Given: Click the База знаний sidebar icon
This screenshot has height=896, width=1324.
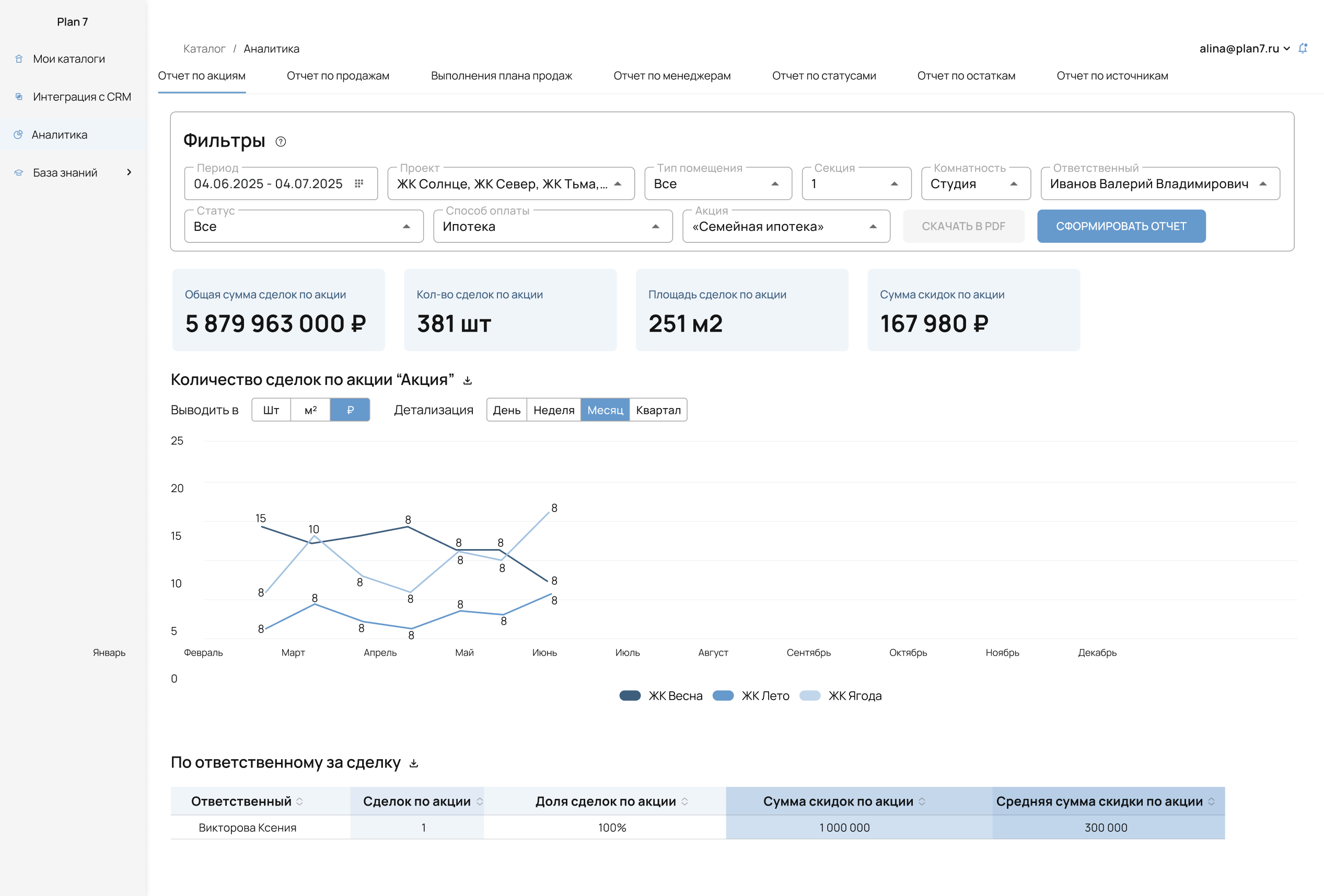Looking at the screenshot, I should tap(19, 172).
